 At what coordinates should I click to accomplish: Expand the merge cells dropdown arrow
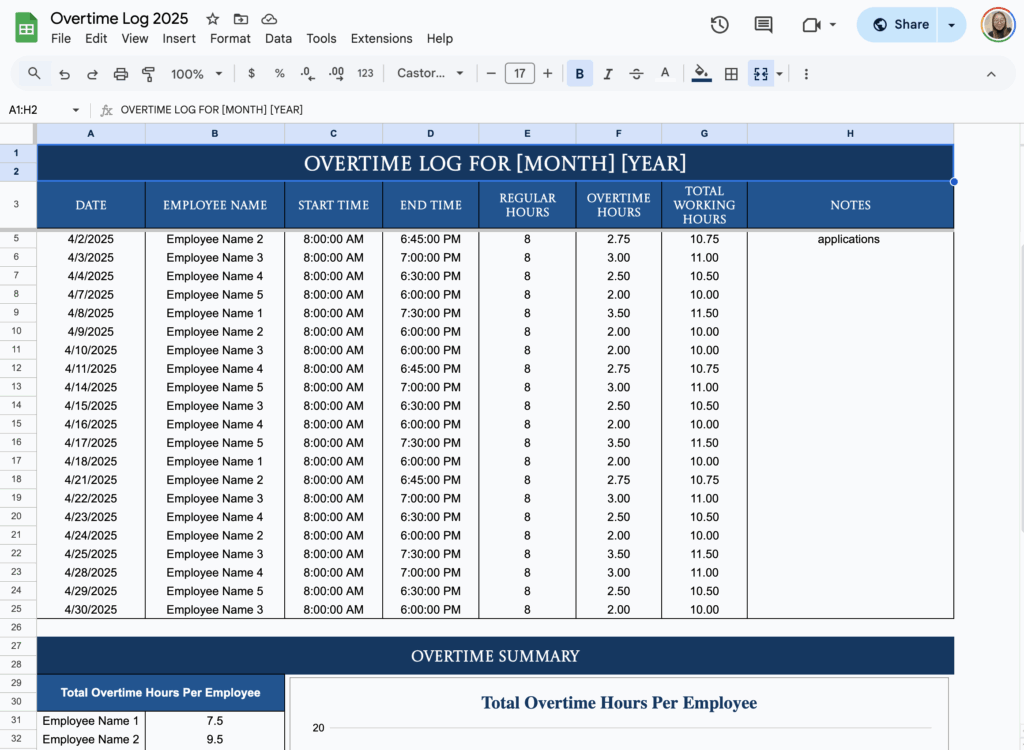778,73
